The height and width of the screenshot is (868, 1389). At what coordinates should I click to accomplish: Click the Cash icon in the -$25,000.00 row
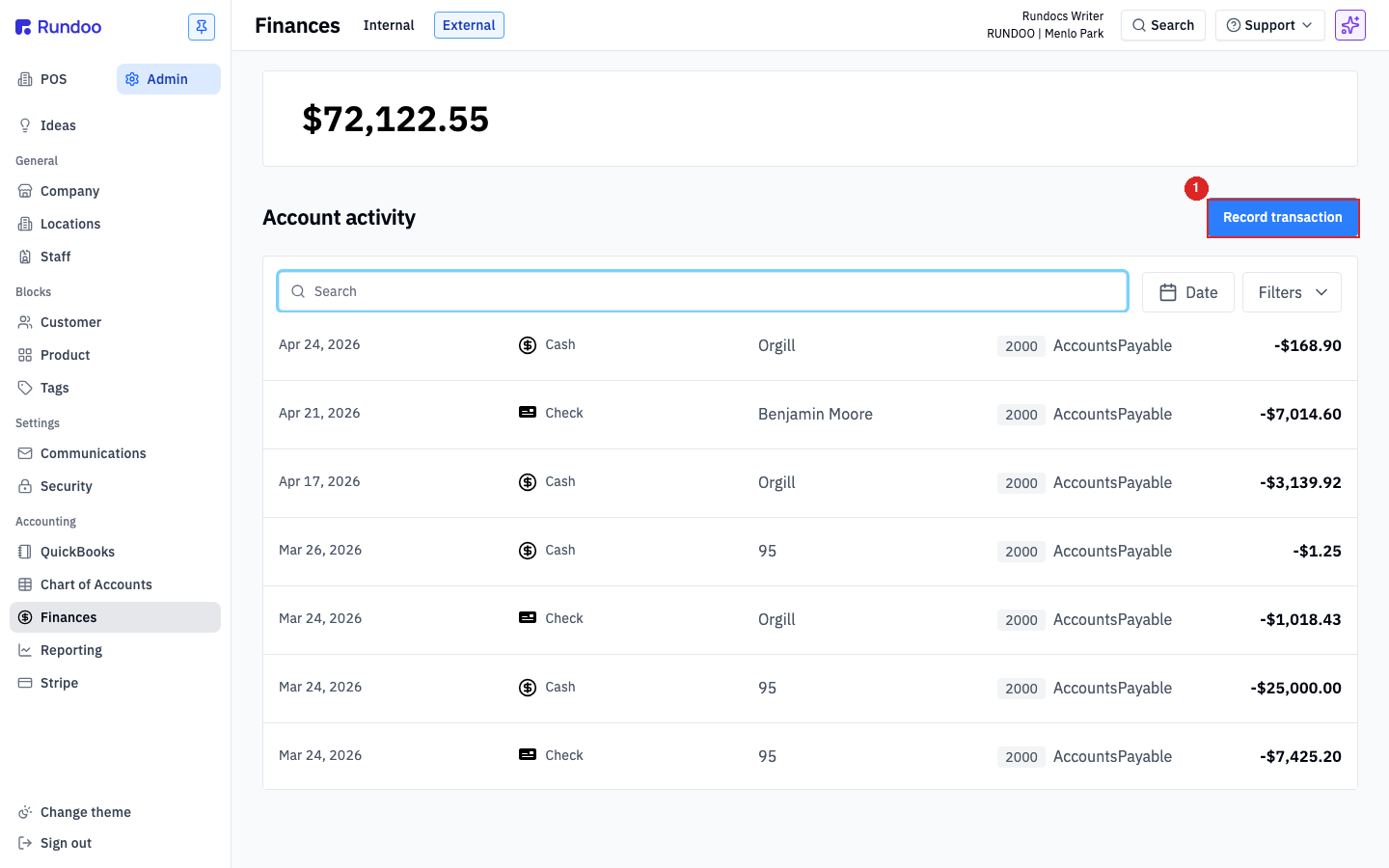(x=528, y=688)
